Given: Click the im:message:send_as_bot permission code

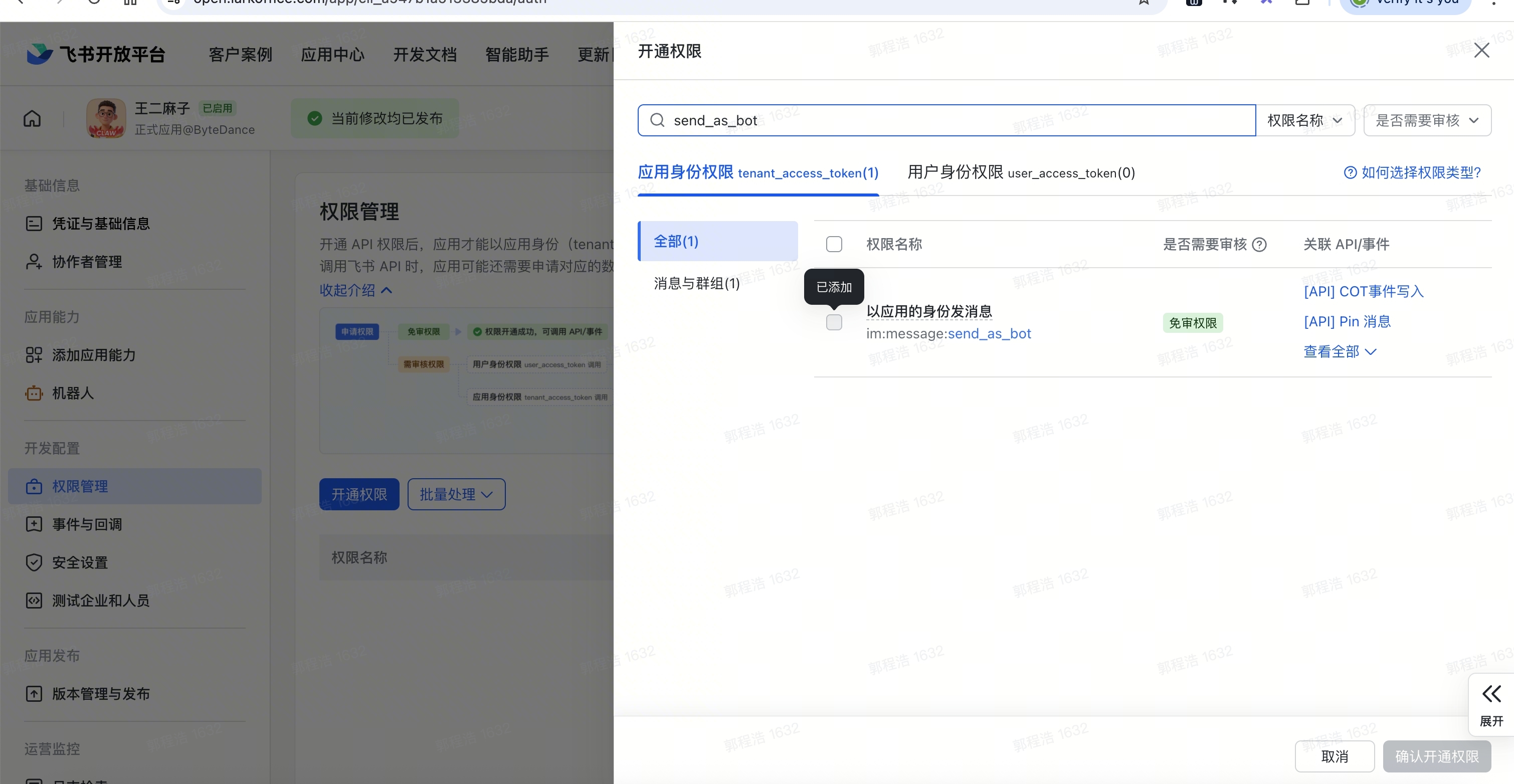Looking at the screenshot, I should 949,334.
